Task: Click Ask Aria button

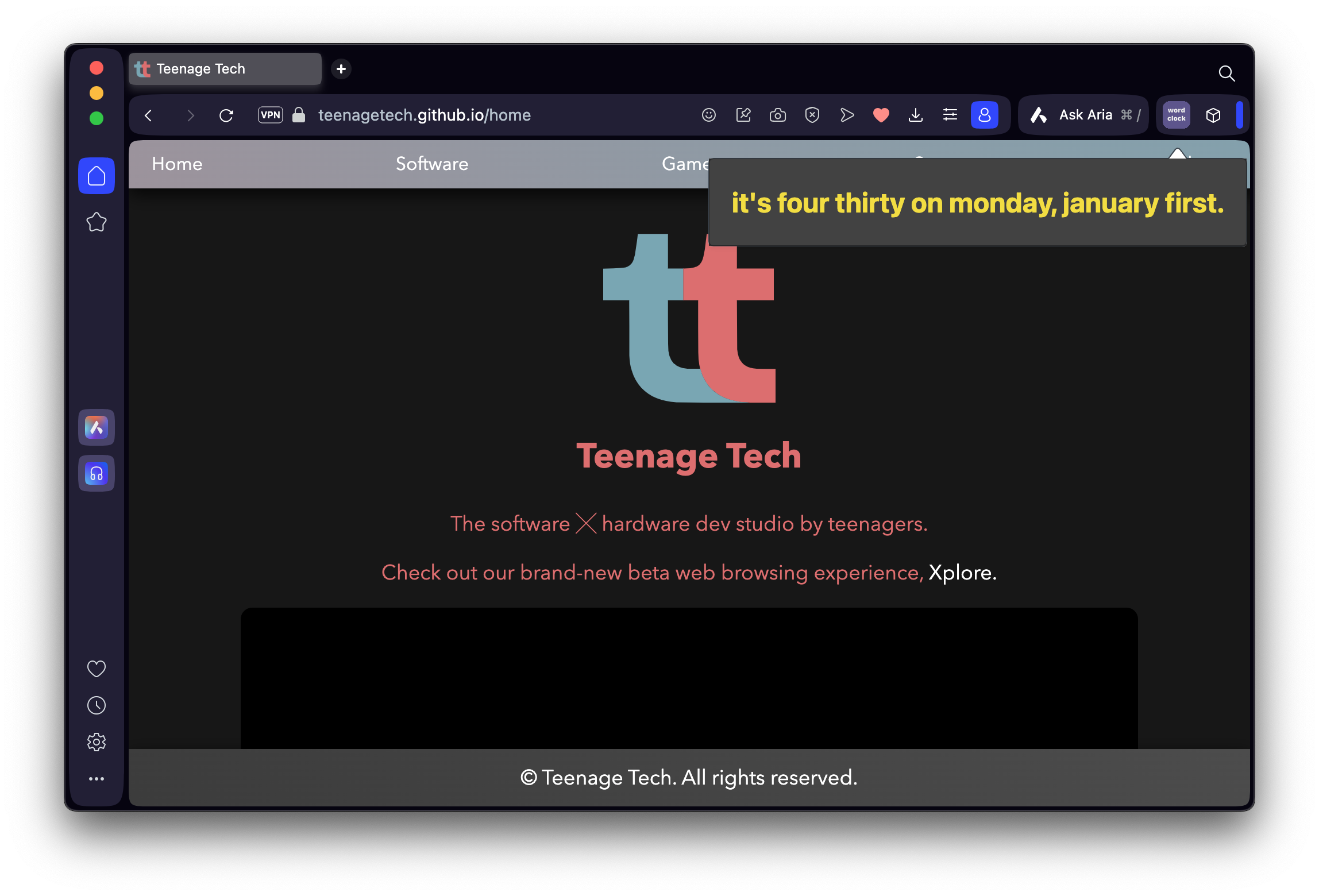Action: coord(1084,115)
